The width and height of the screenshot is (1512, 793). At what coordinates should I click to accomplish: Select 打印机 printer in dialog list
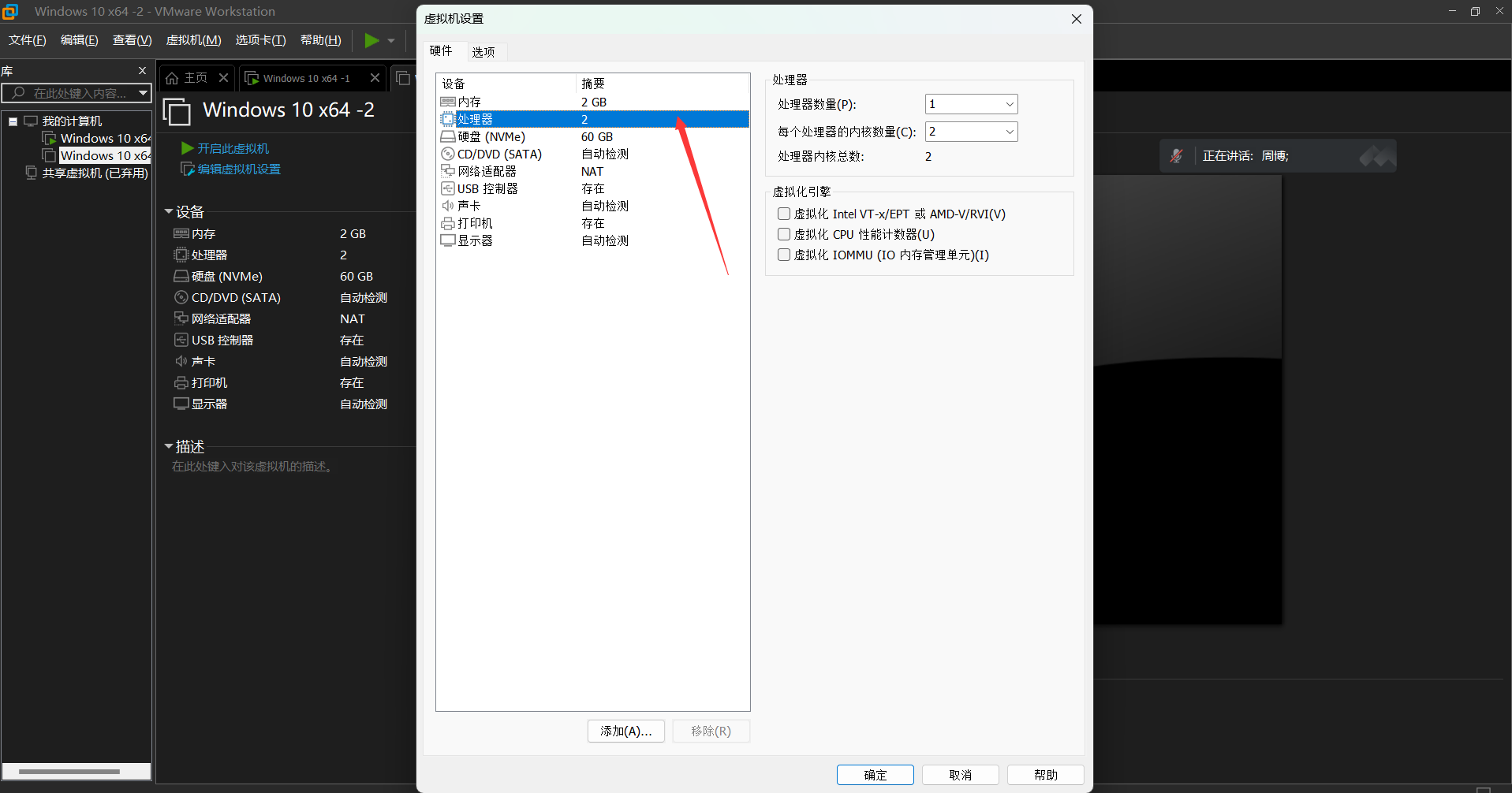592,223
